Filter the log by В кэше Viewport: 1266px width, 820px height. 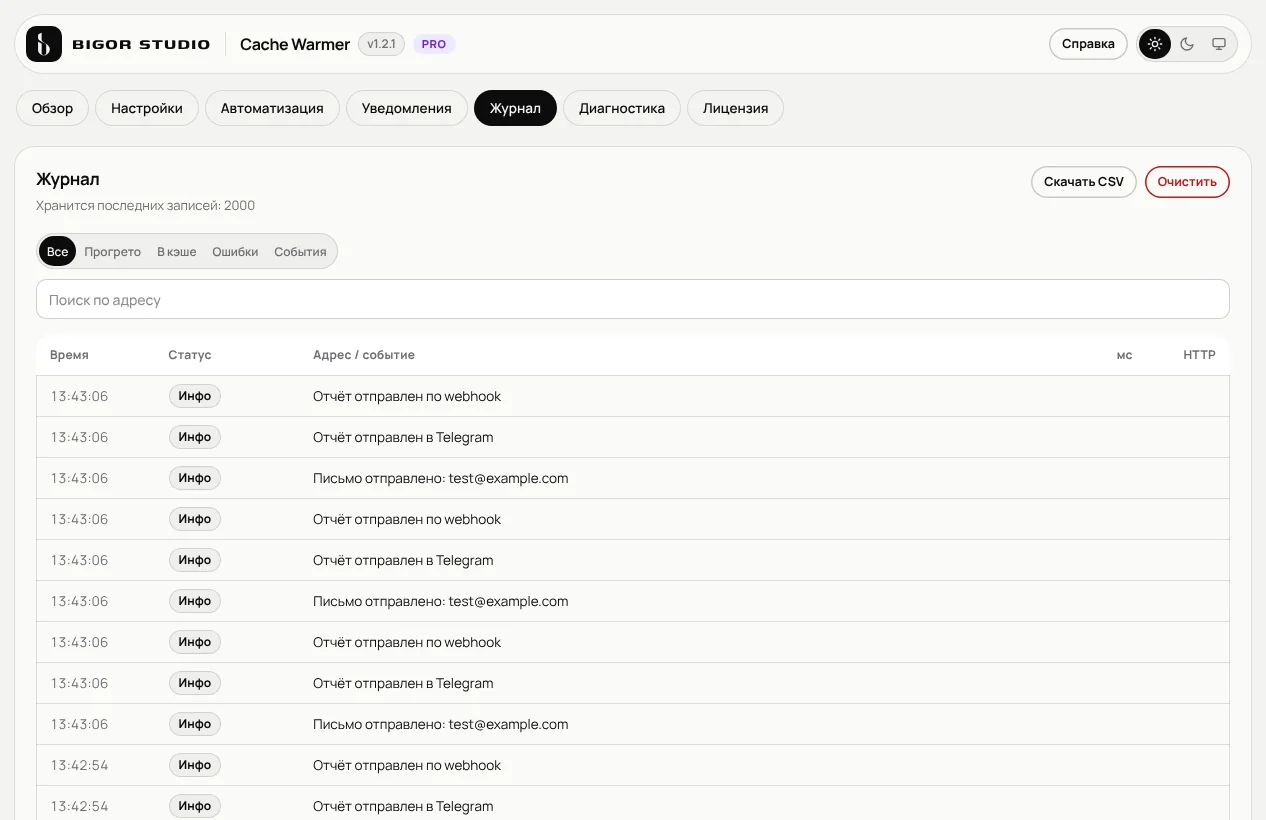pyautogui.click(x=176, y=252)
